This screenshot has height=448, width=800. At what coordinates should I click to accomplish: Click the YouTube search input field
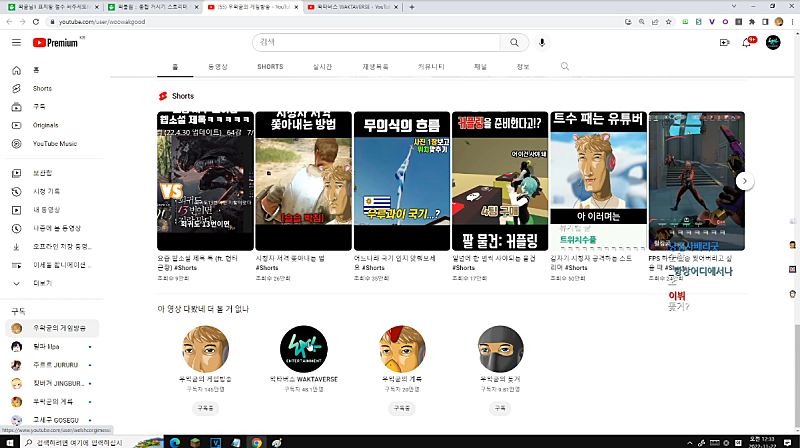point(377,43)
